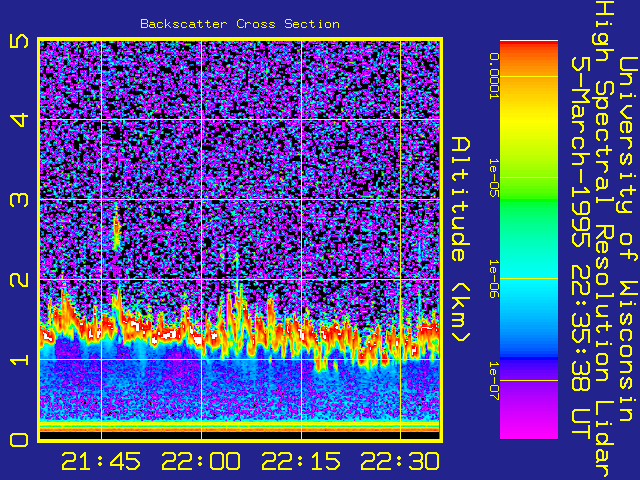
Task: Click the 'Backscatter Cross Section' title
Action: [240, 24]
